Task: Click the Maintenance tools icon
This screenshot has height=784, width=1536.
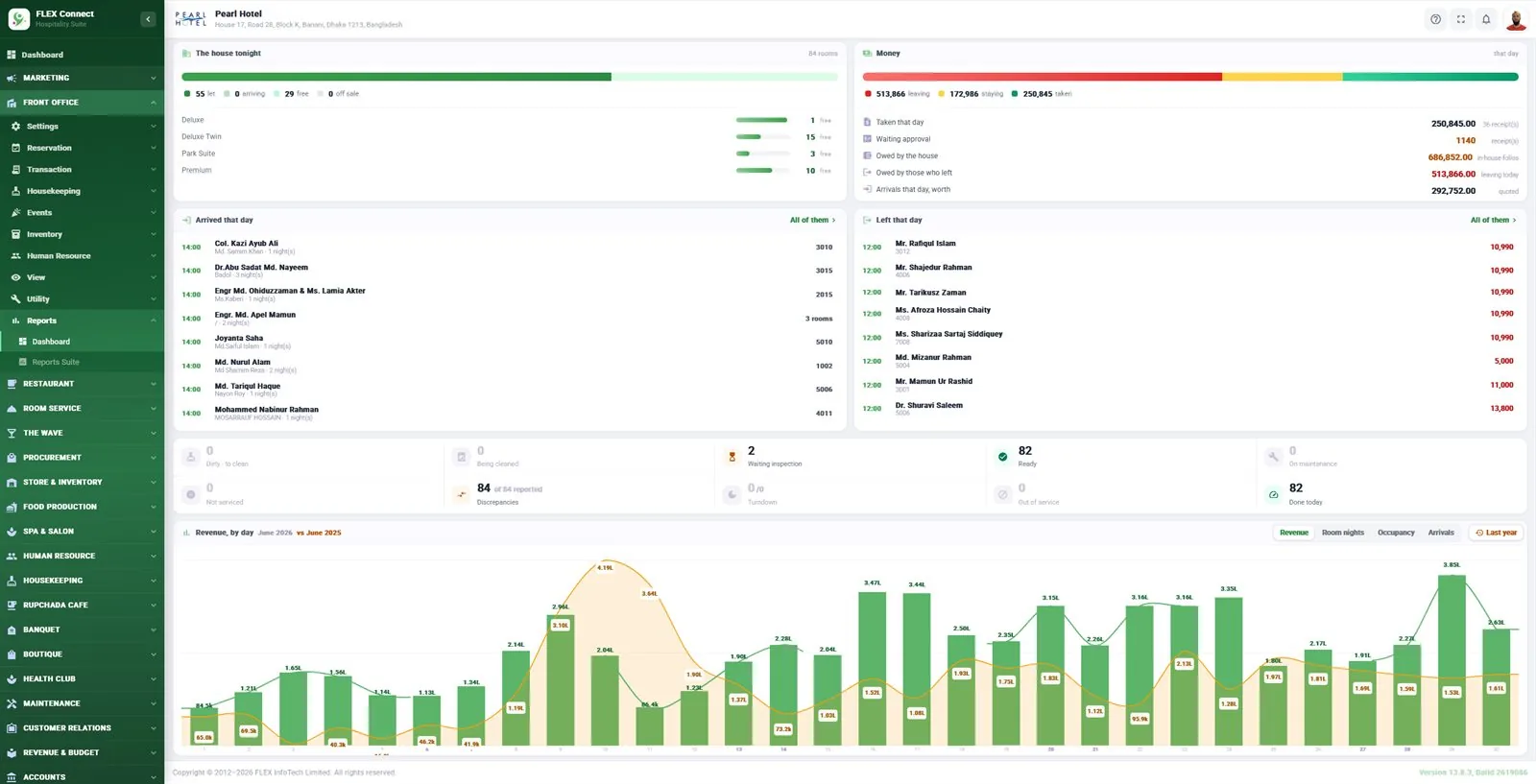Action: [x=12, y=703]
